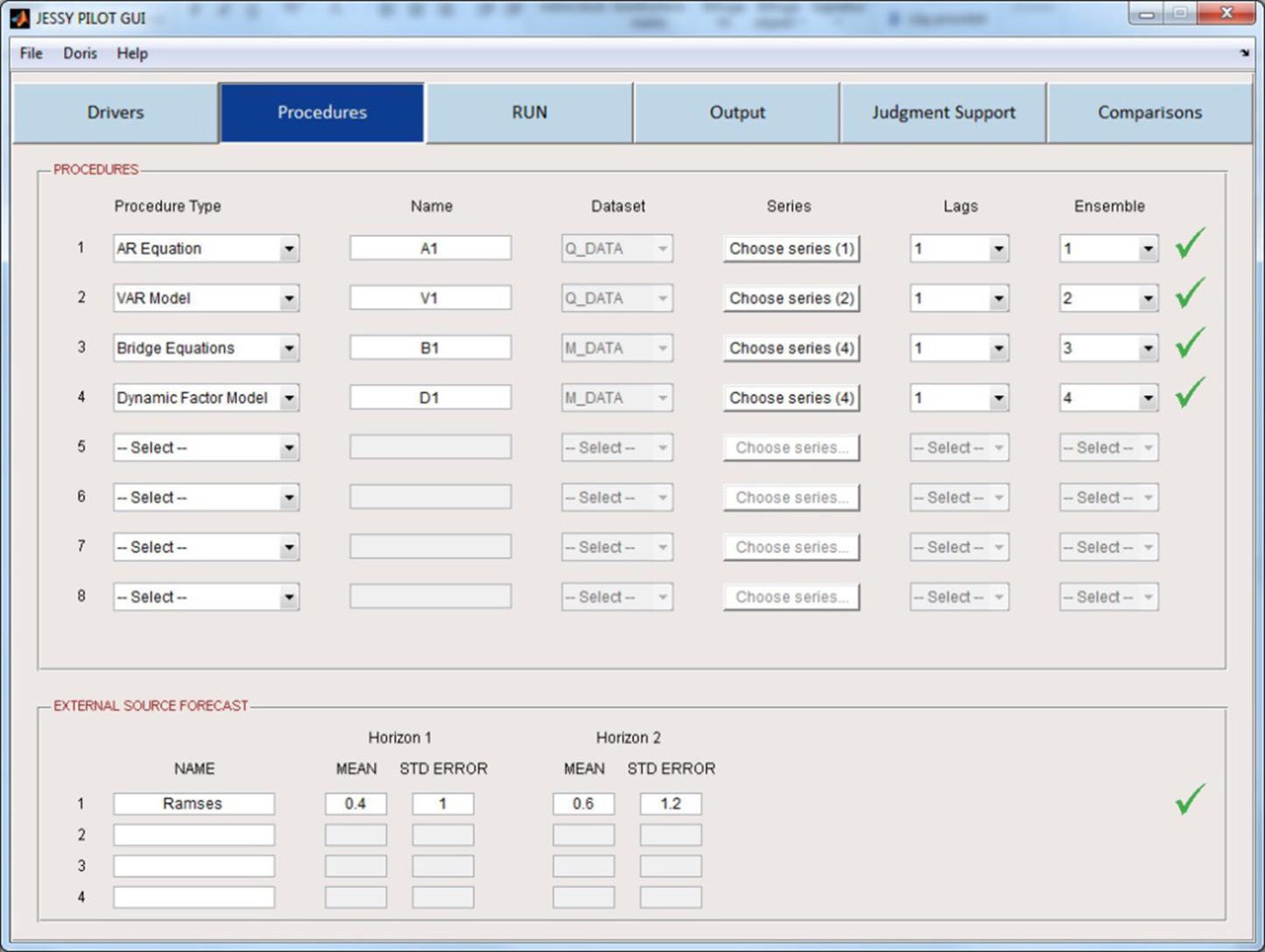Open the Doris menu
Screen dimensions: 1265x952
pos(80,53)
